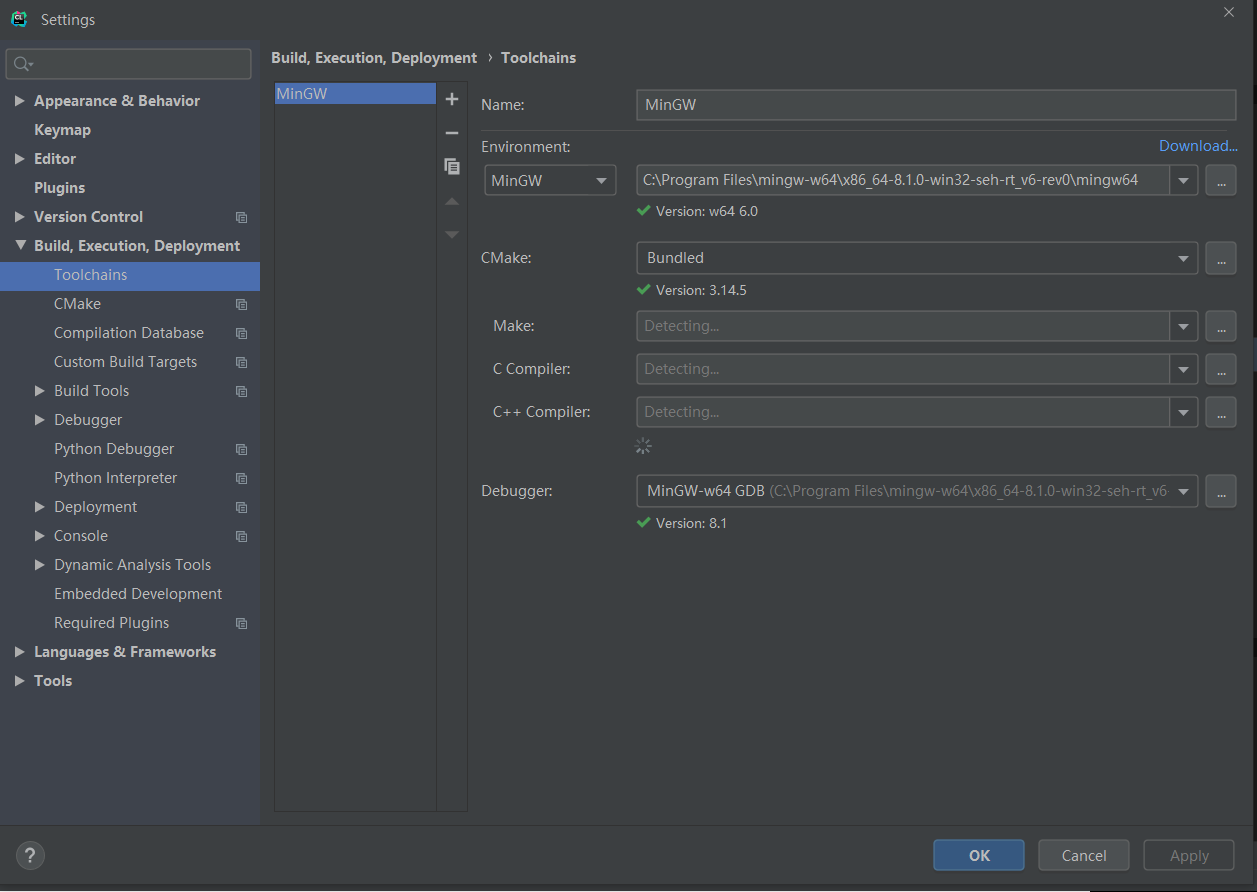Screen dimensions: 1257x892
Task: Click project-level icon beside Build Tools
Action: (241, 391)
